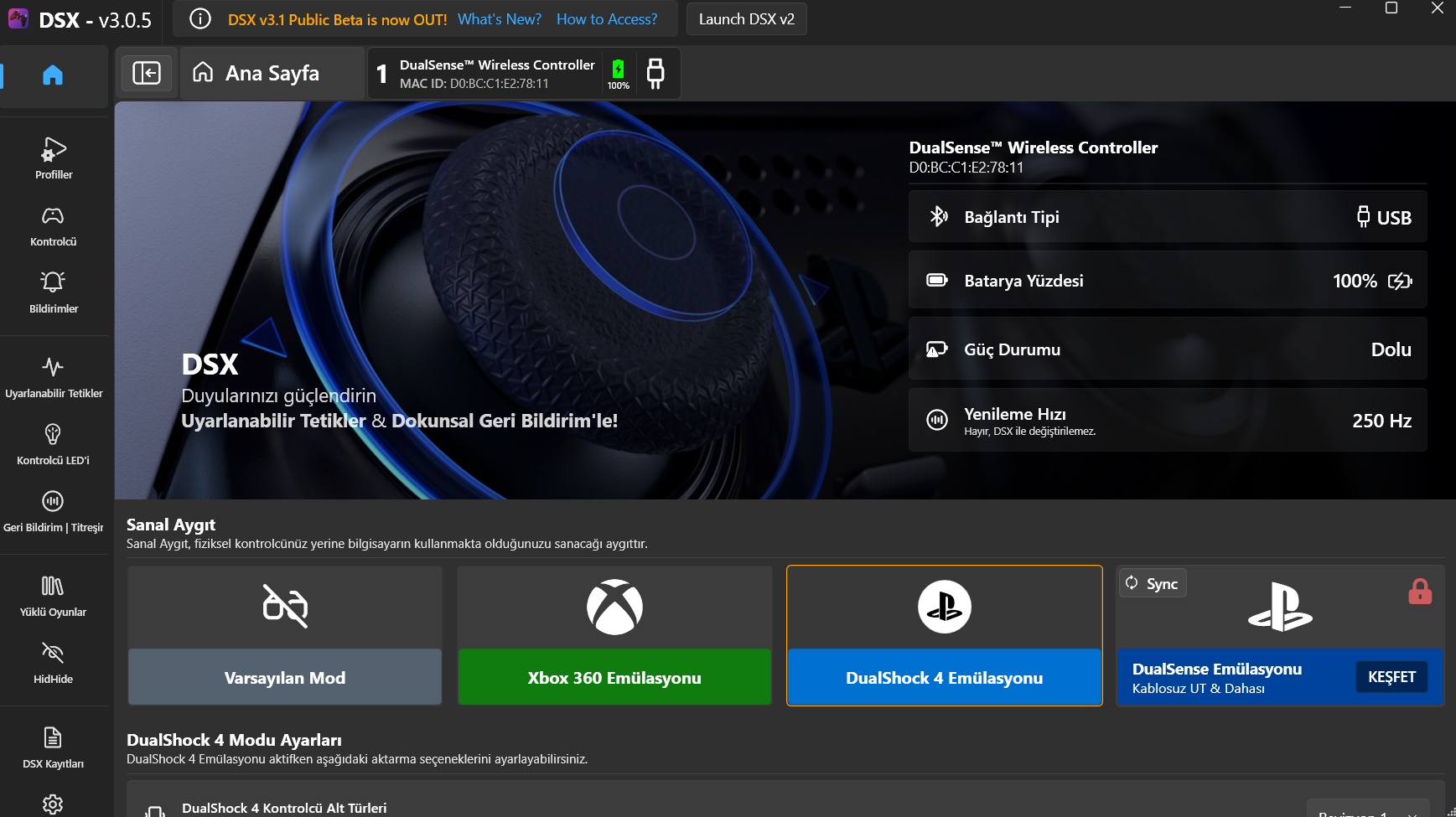Open Yüklü Oyunlar library
The width and height of the screenshot is (1456, 817).
click(x=54, y=597)
